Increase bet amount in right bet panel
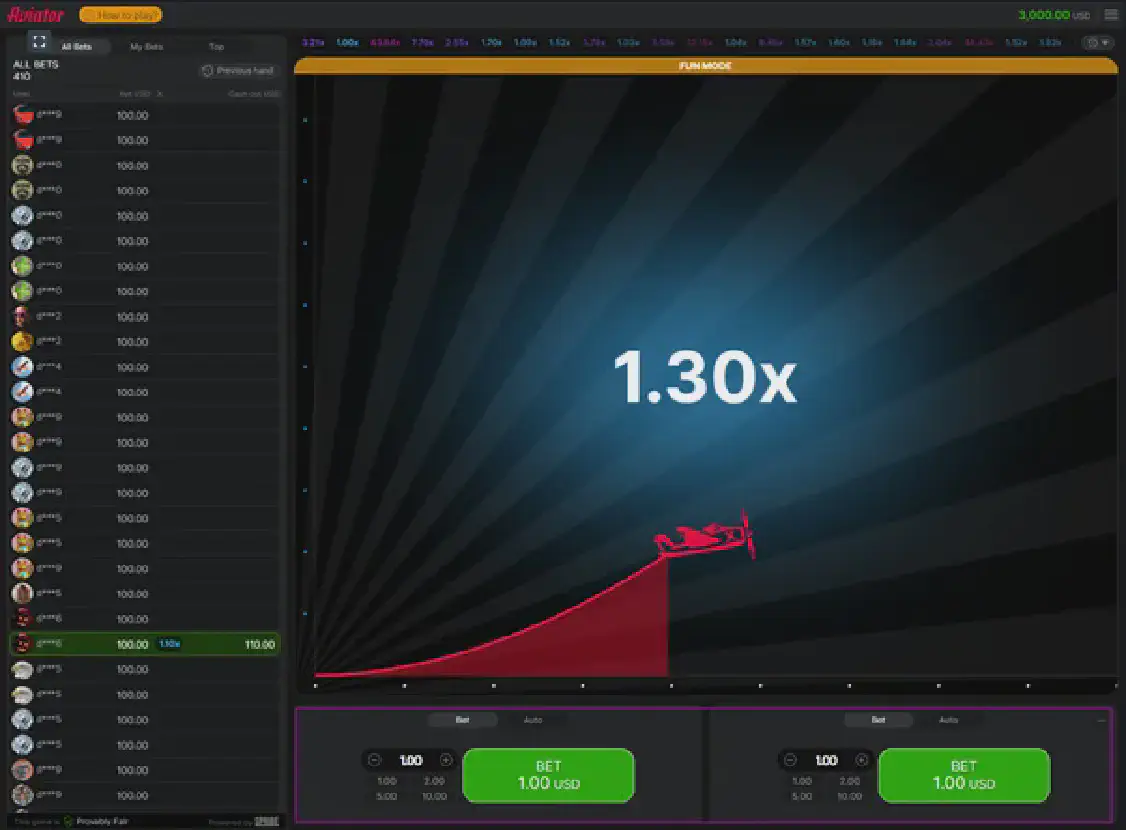This screenshot has width=1126, height=830. (x=861, y=760)
